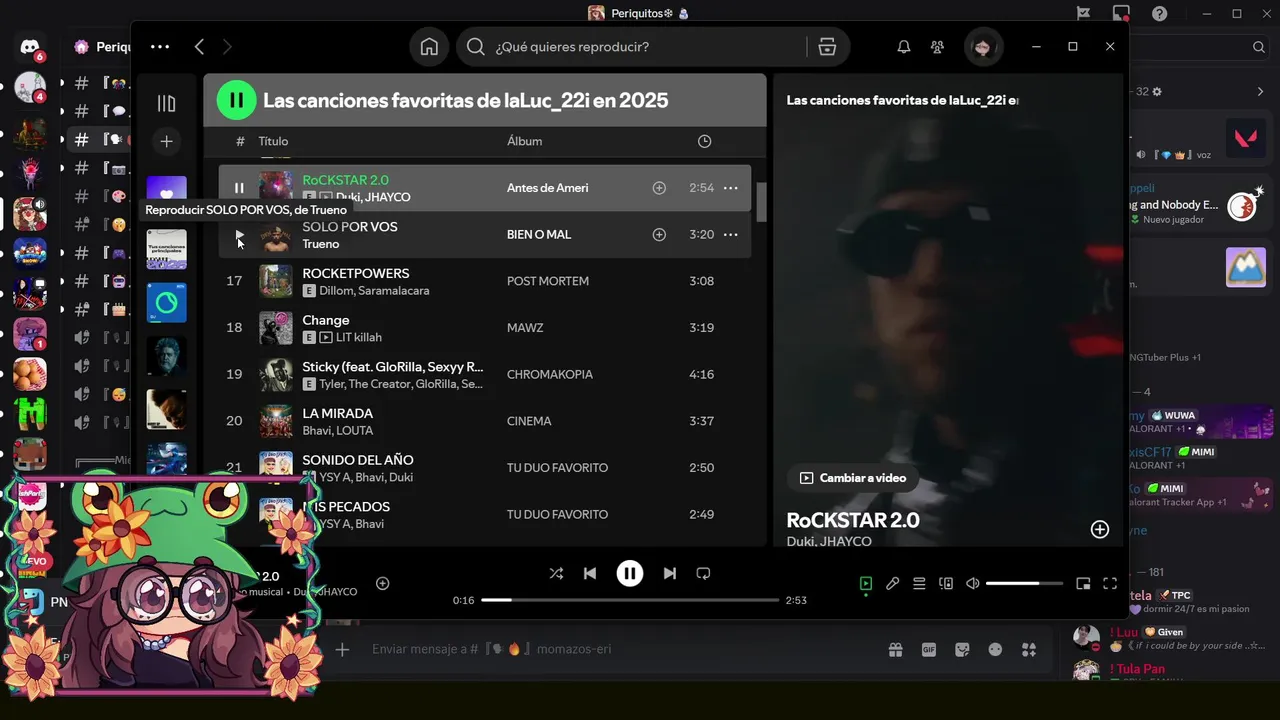Open Browse icon beside the search field
The width and height of the screenshot is (1280, 720).
(827, 47)
